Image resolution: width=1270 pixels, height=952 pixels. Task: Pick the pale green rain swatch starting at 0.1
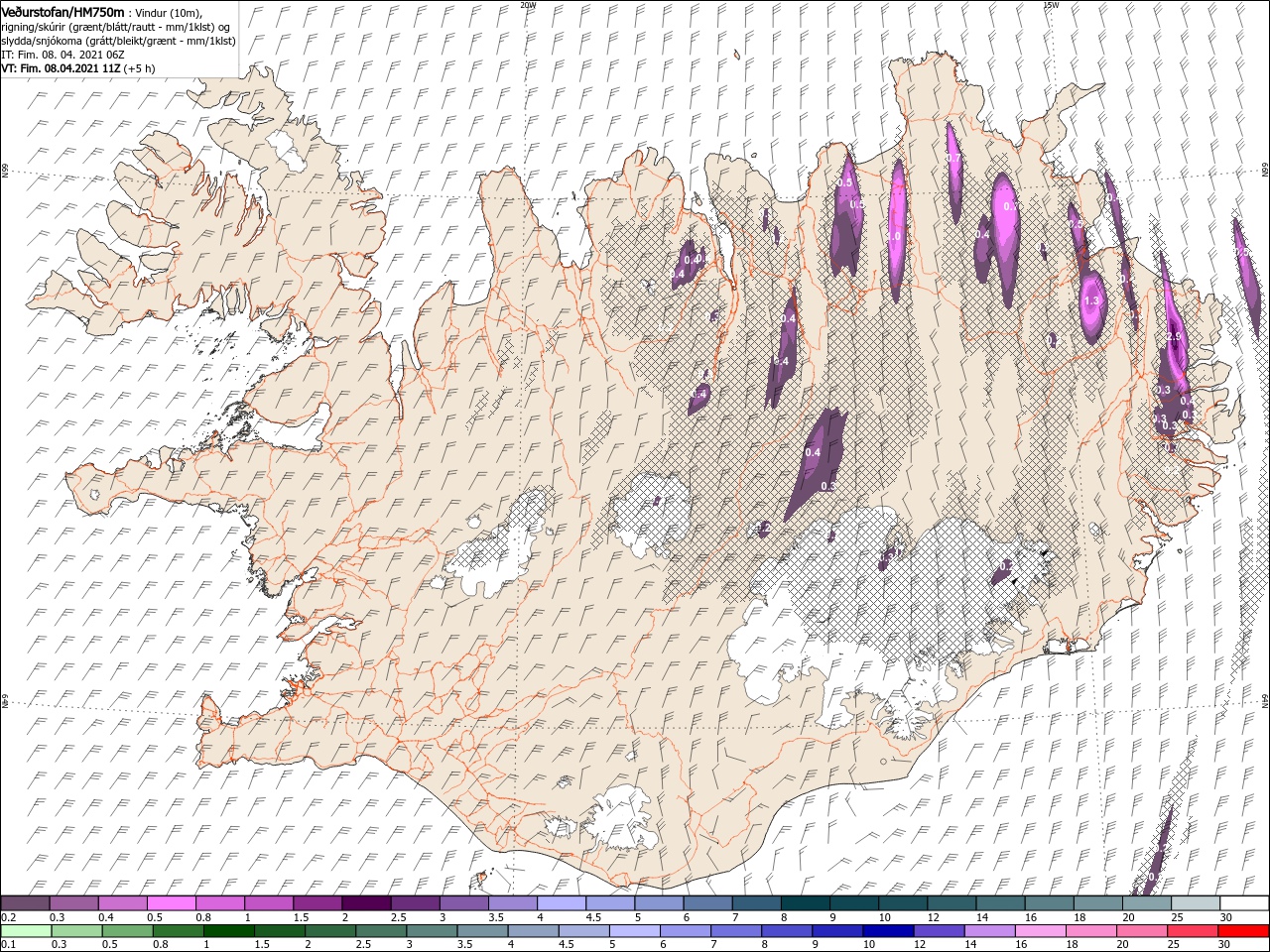pos(26,931)
